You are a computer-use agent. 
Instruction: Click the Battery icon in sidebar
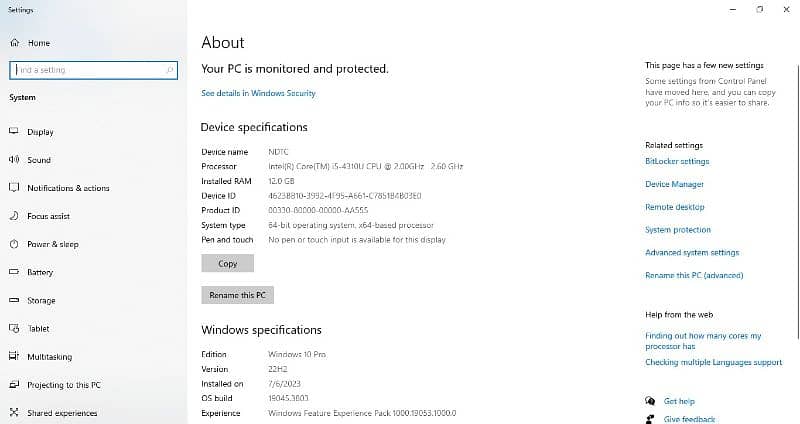(14, 272)
